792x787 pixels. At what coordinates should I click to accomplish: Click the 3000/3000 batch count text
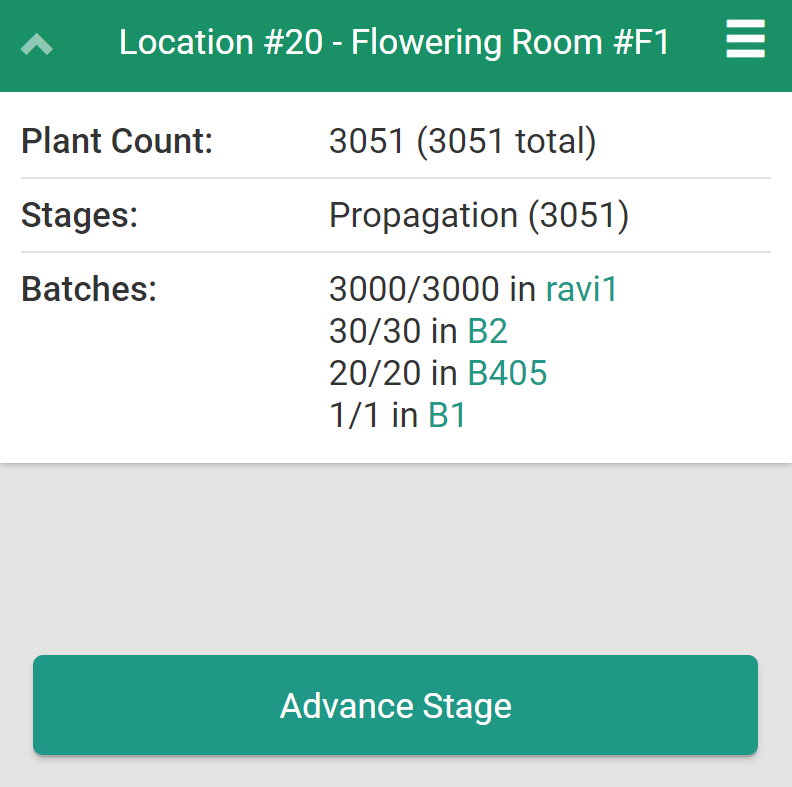tap(414, 289)
